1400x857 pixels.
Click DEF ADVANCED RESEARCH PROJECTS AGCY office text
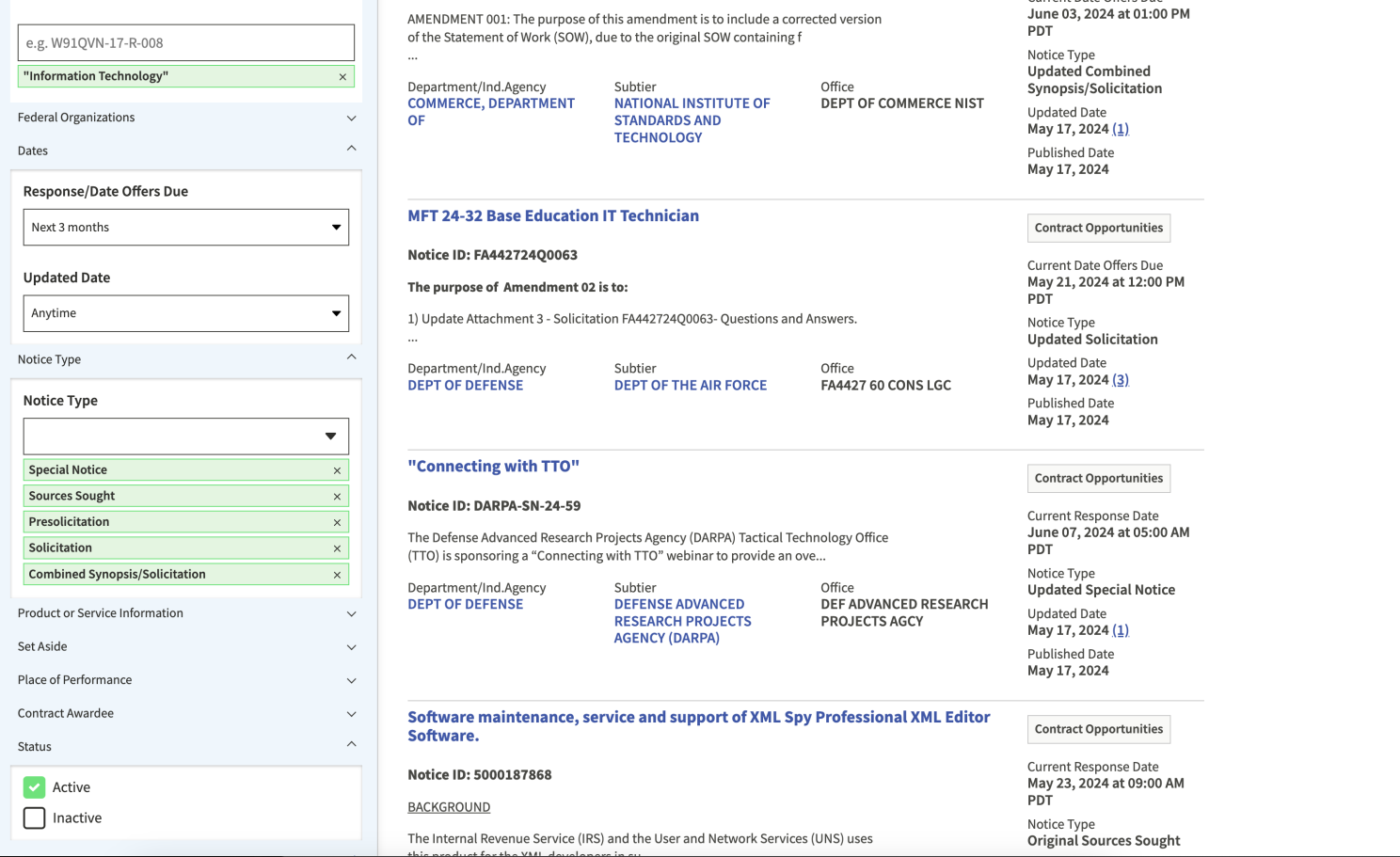[x=904, y=613]
